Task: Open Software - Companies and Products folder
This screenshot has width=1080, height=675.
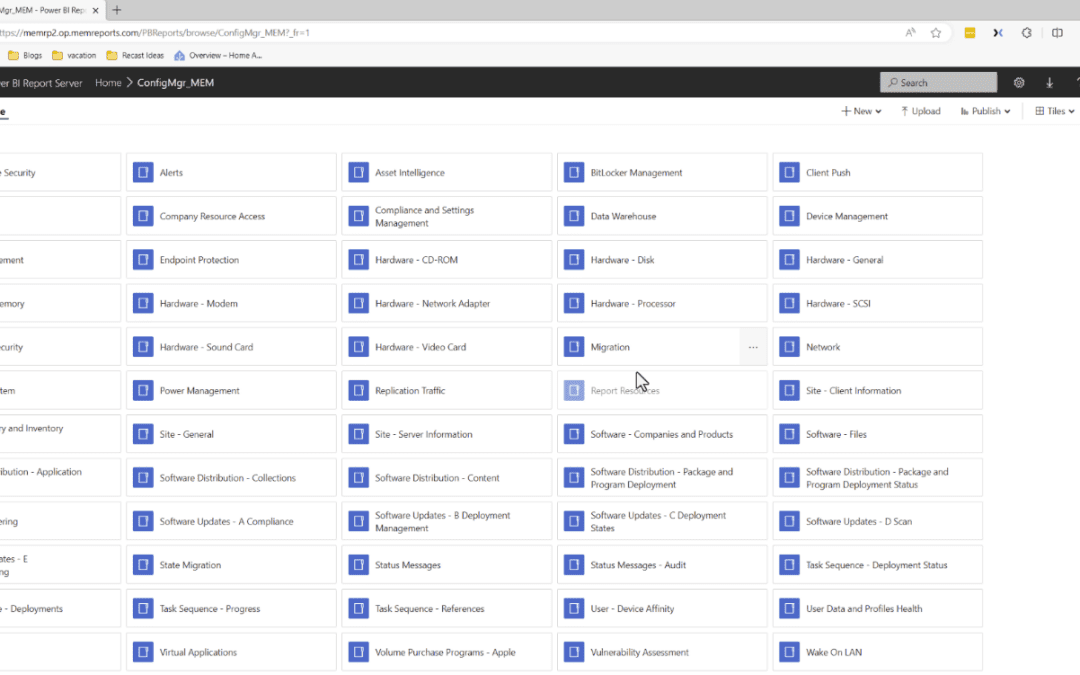Action: pyautogui.click(x=662, y=434)
